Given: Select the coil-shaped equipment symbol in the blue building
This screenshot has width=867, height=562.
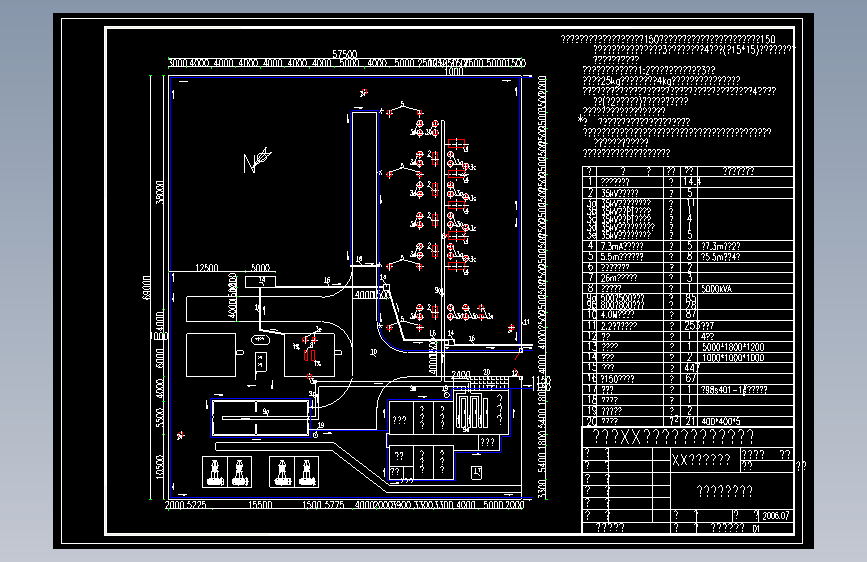Looking at the screenshot, I should 471,412.
